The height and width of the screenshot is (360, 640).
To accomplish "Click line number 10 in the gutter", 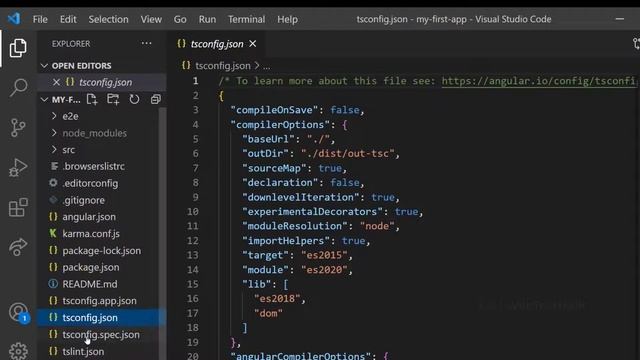I will pyautogui.click(x=193, y=211).
